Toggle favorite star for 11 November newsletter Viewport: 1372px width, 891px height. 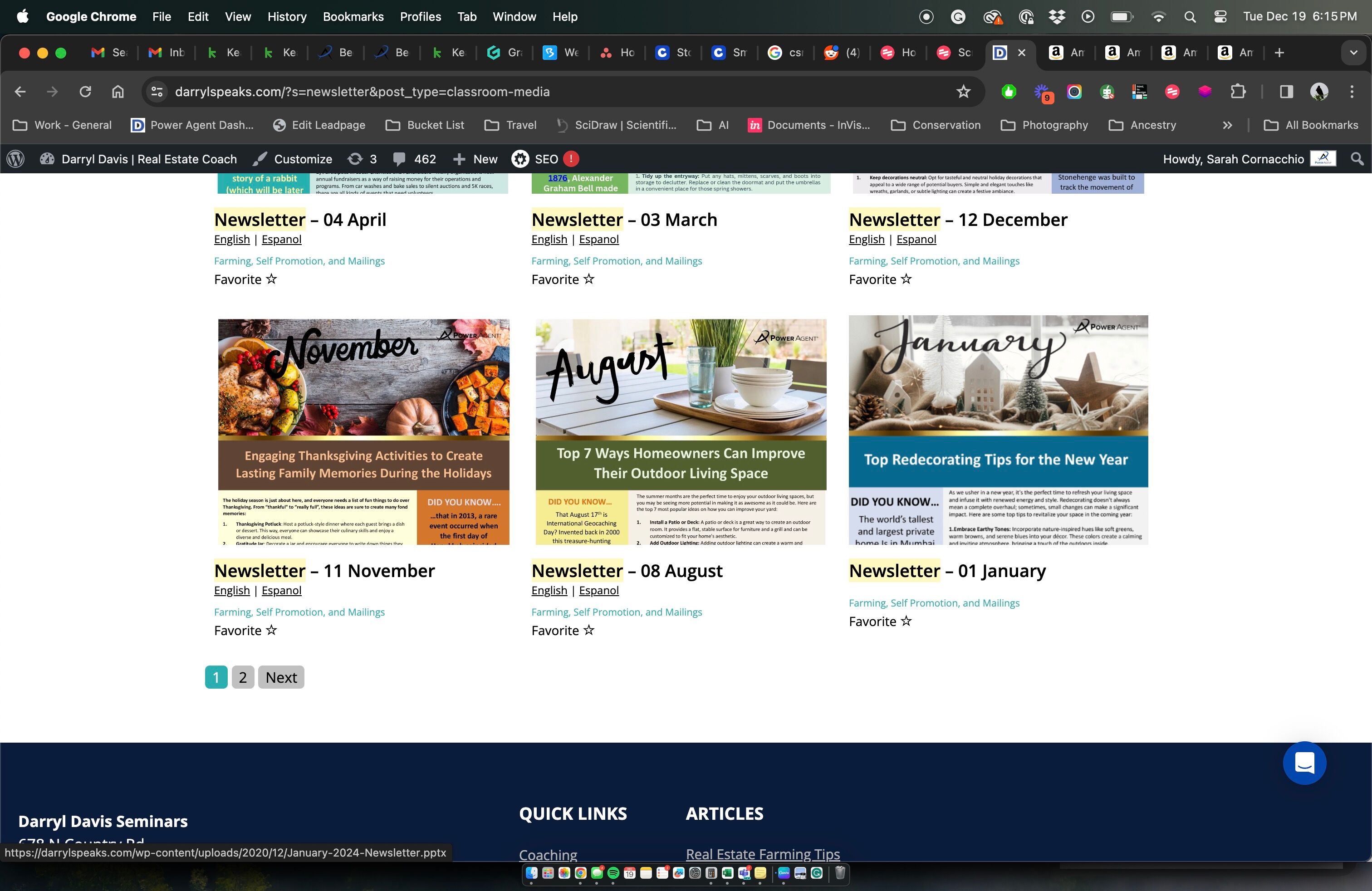click(x=271, y=631)
